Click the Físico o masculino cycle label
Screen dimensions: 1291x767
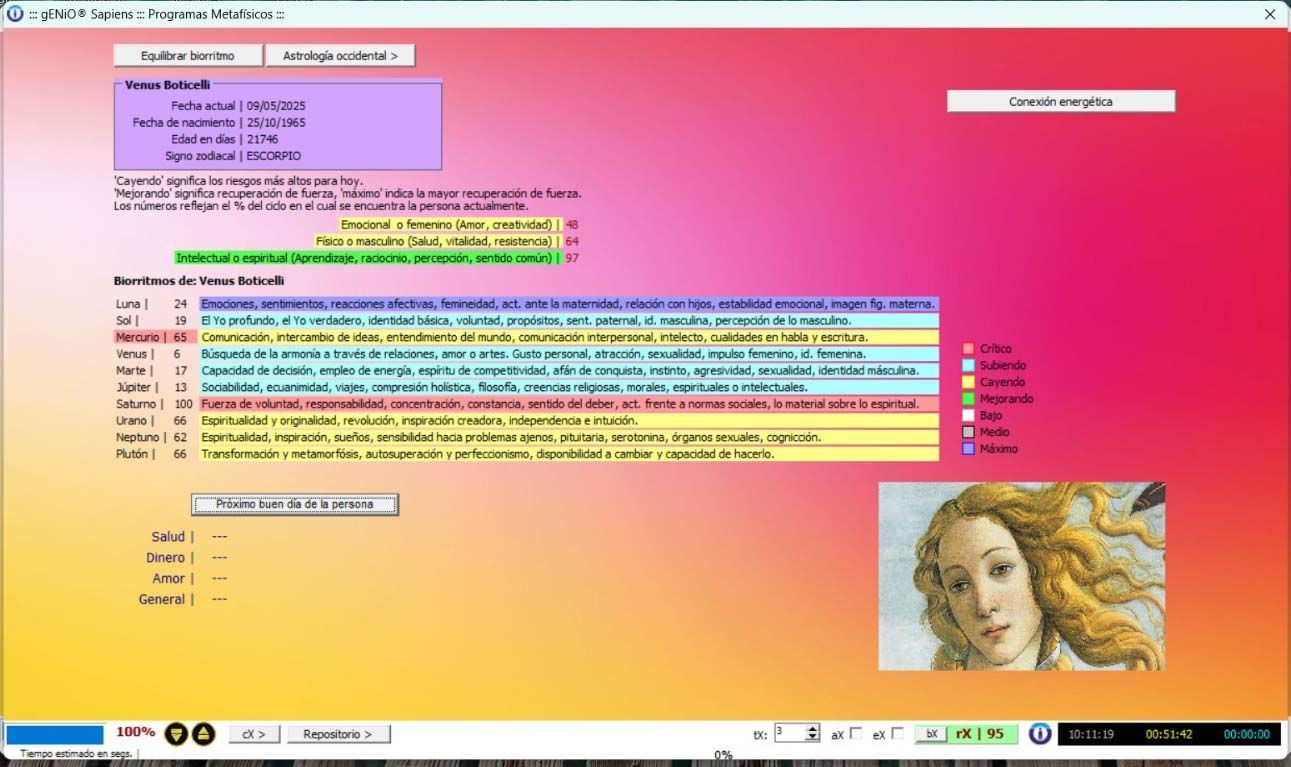(438, 241)
